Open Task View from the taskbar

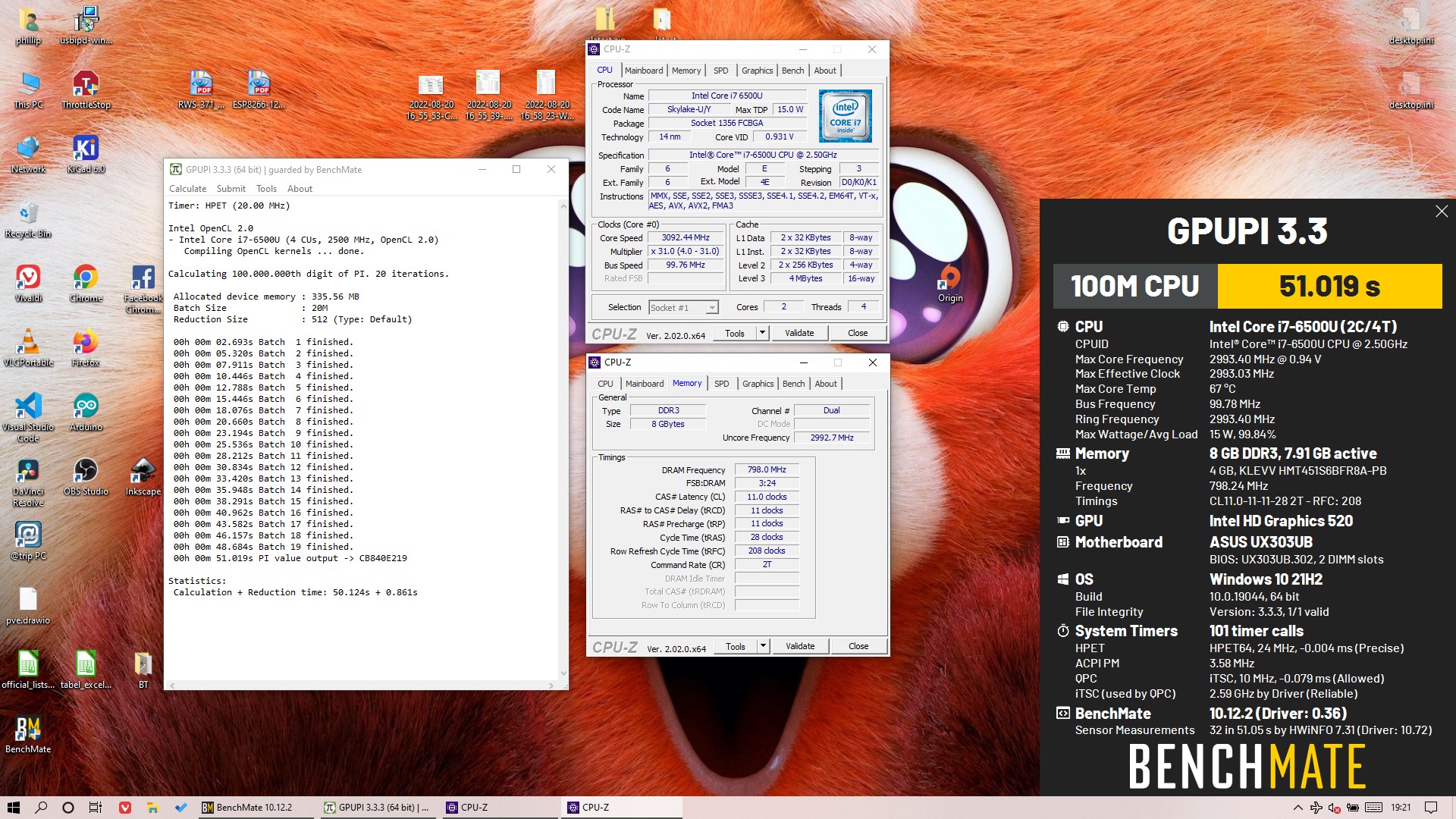(96, 808)
